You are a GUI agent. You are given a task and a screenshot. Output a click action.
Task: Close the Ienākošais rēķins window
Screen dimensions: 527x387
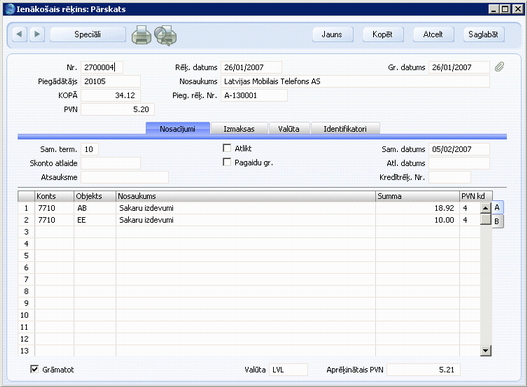click(x=518, y=9)
